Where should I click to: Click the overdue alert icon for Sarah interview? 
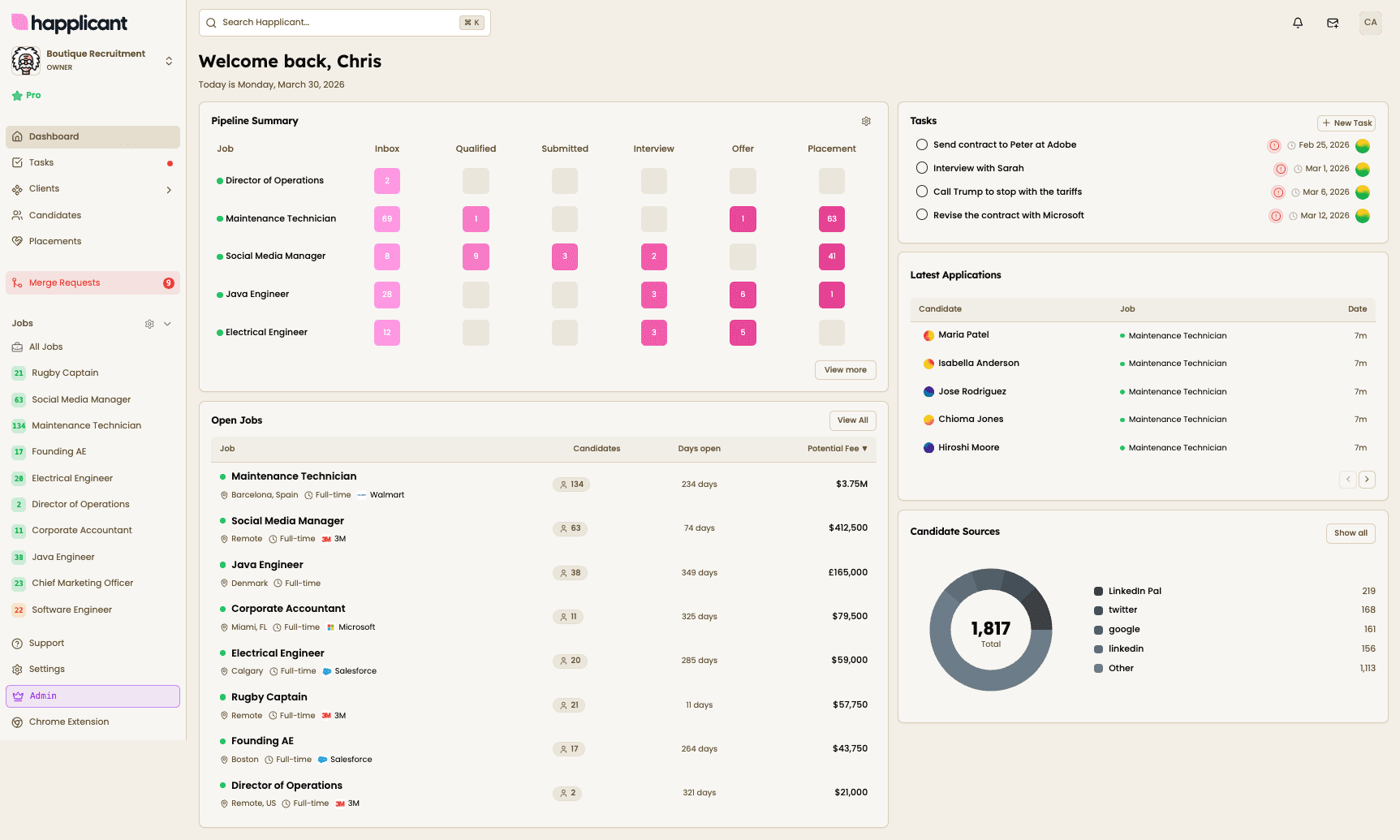(1281, 169)
